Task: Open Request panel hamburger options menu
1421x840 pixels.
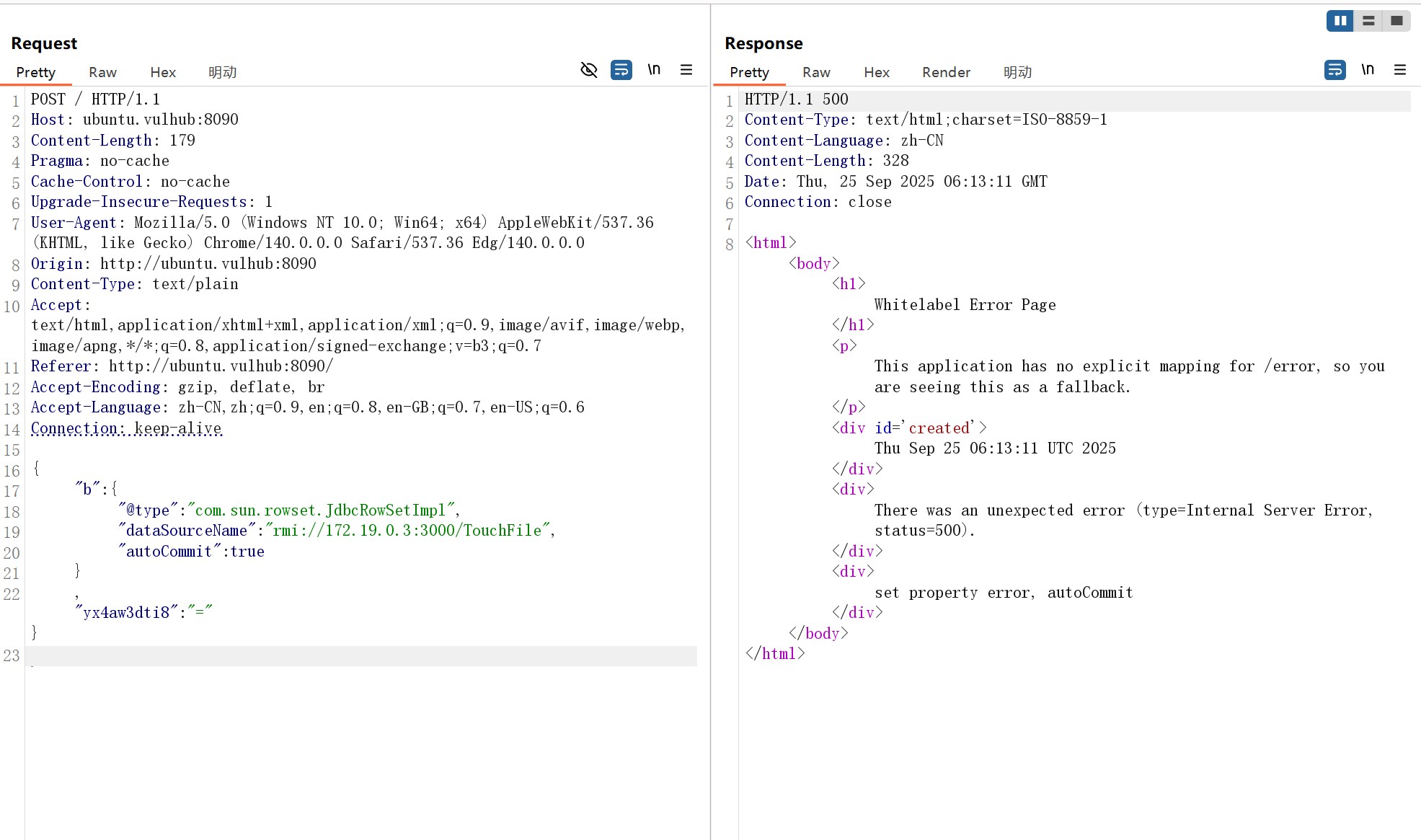Action: 686,70
